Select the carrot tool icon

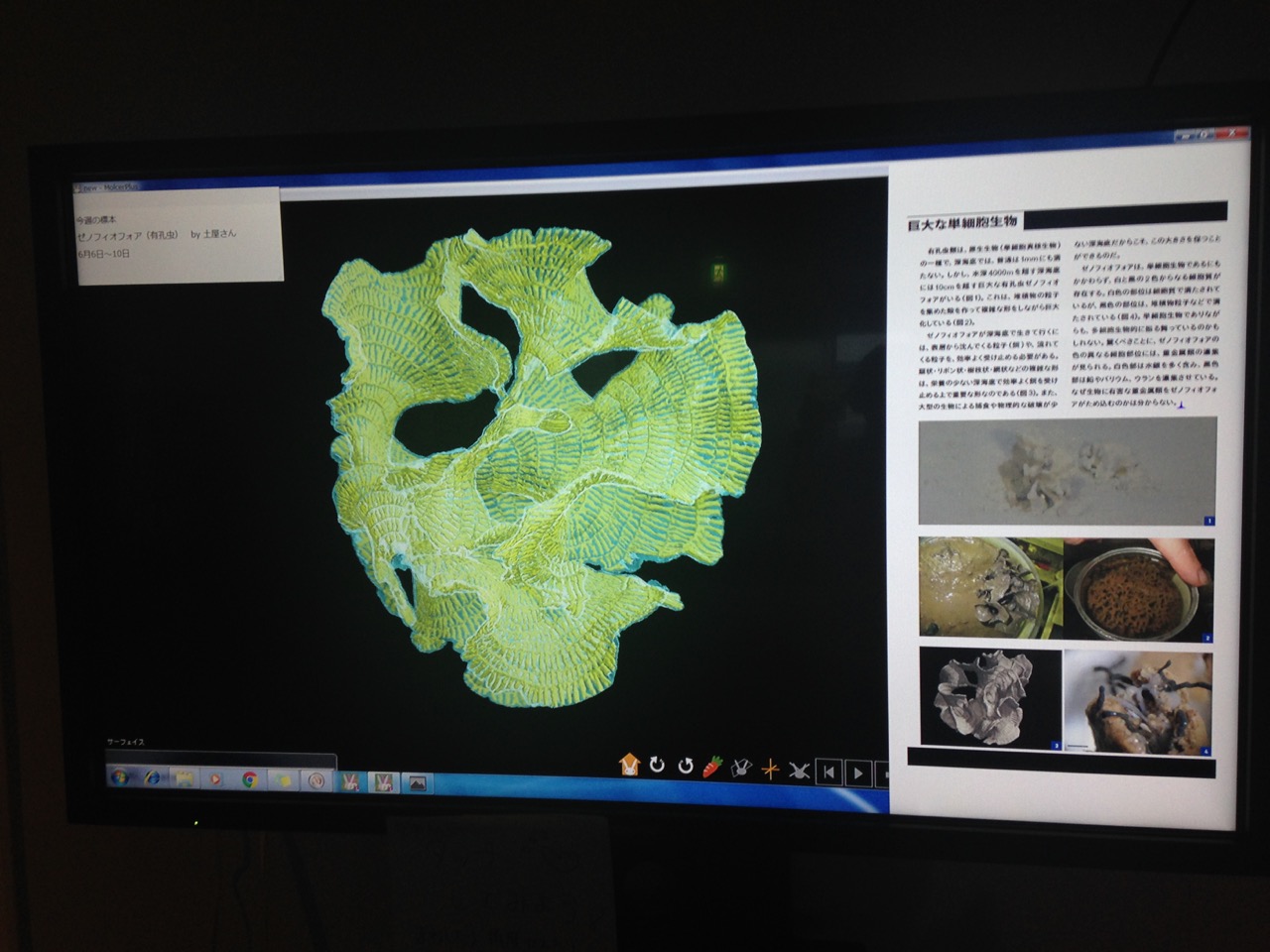tap(712, 766)
